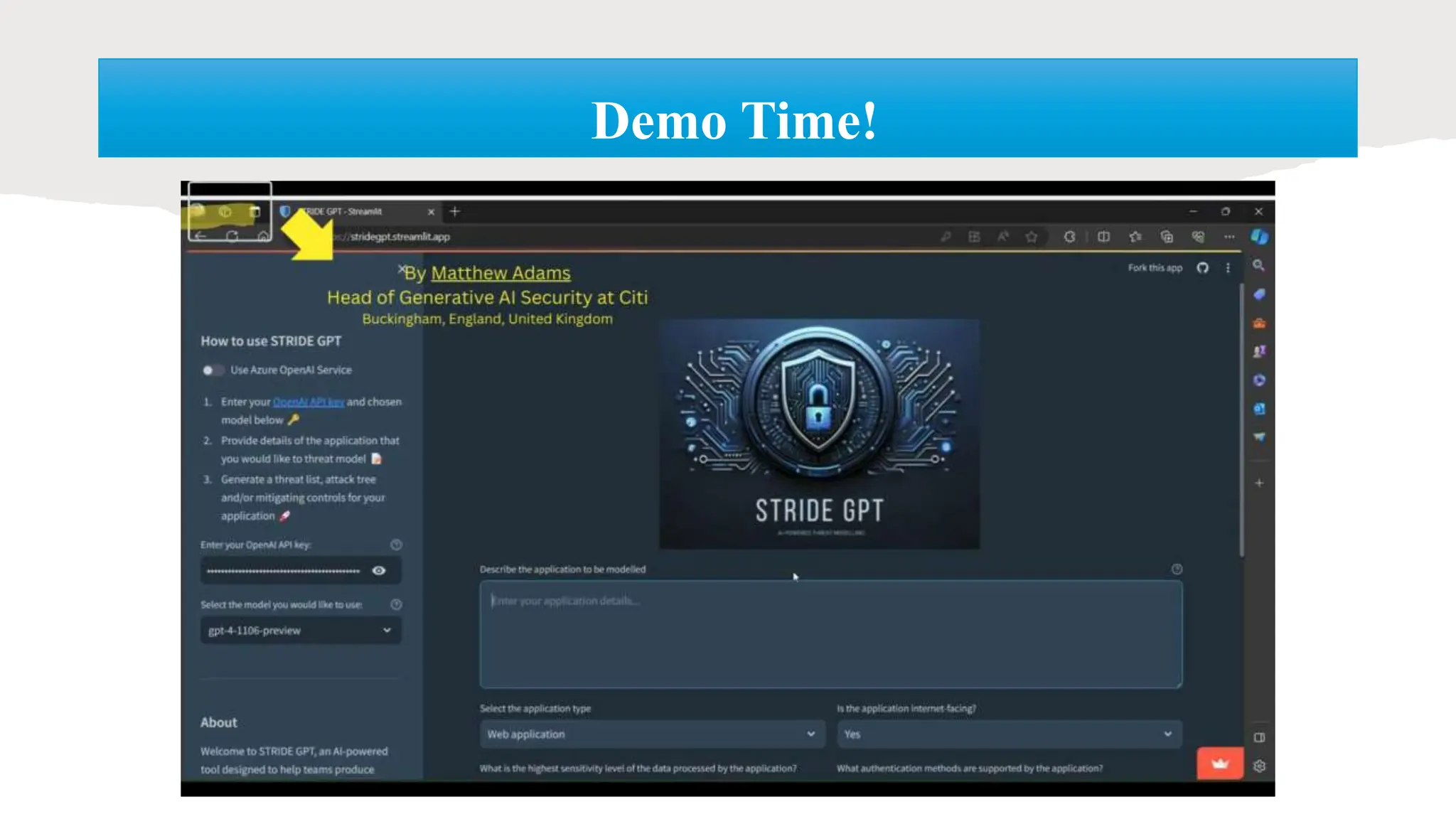
Task: Click the red crown Streamlit badge
Action: pos(1220,764)
